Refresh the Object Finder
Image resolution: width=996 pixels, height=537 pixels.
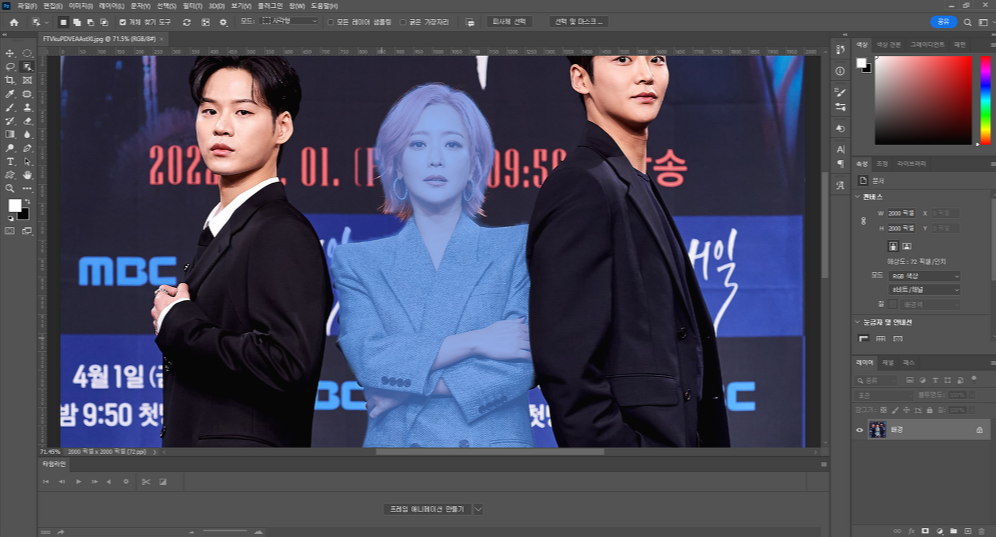[187, 22]
